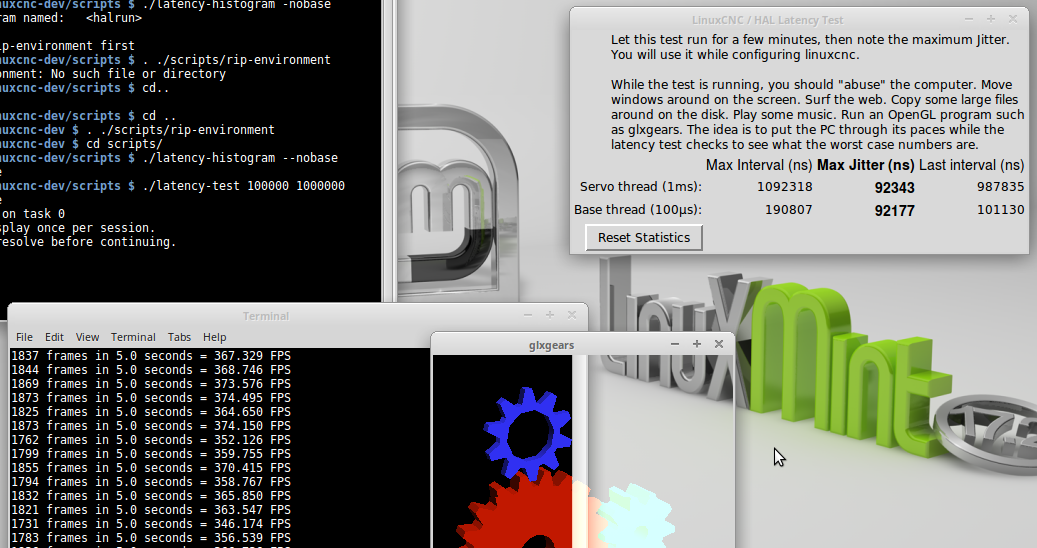Click the line showing 367.329 FPS
This screenshot has width=1037, height=548.
tap(151, 356)
